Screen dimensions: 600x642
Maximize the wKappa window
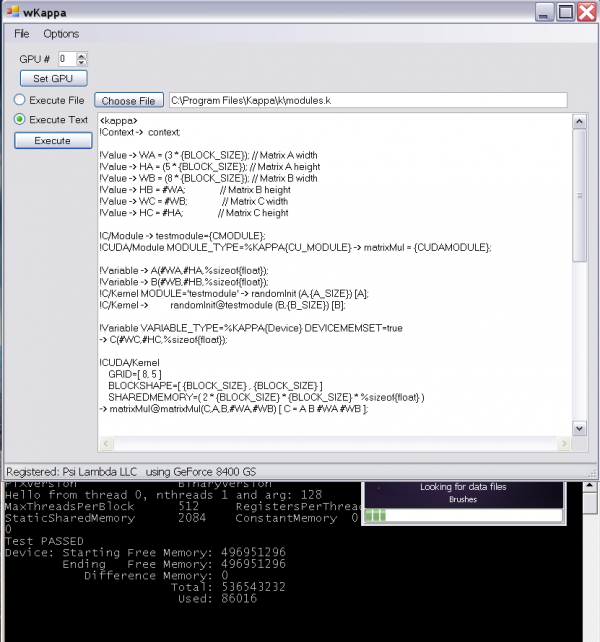[x=566, y=12]
